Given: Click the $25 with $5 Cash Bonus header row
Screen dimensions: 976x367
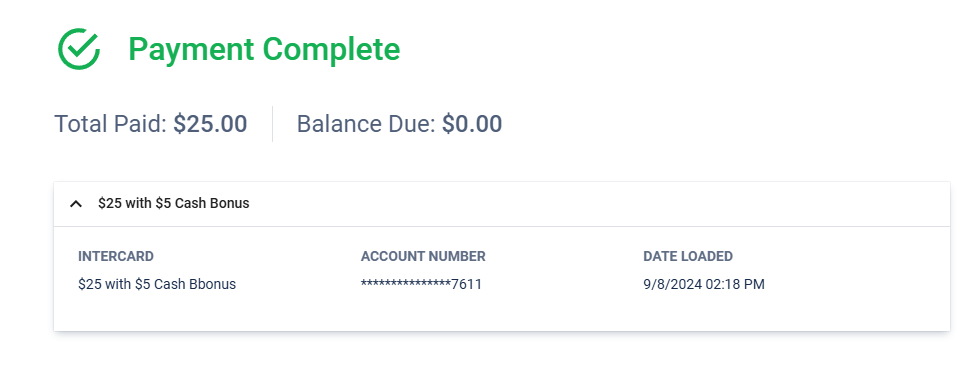Looking at the screenshot, I should tap(502, 204).
